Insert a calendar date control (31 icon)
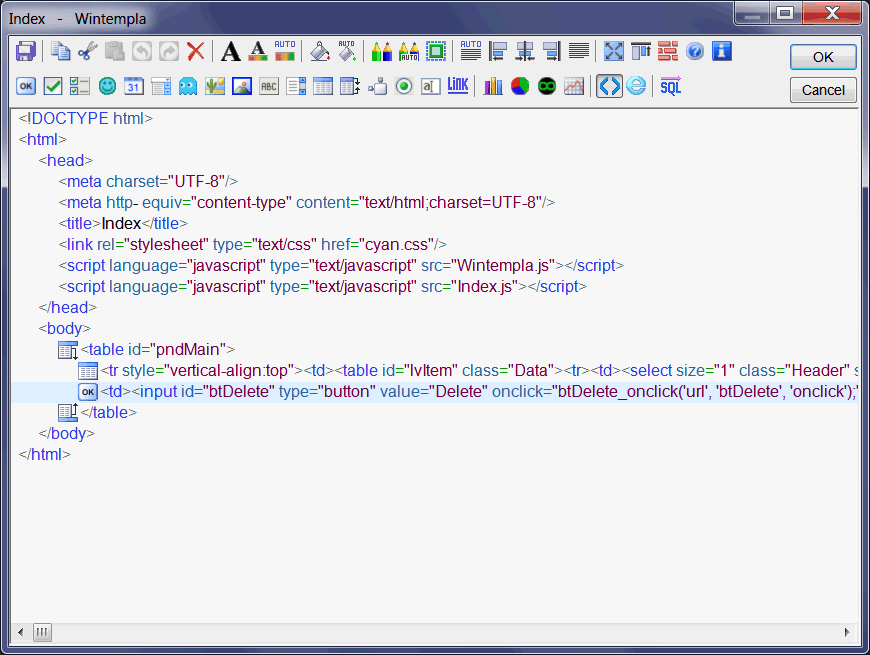This screenshot has width=870, height=655. (x=134, y=86)
